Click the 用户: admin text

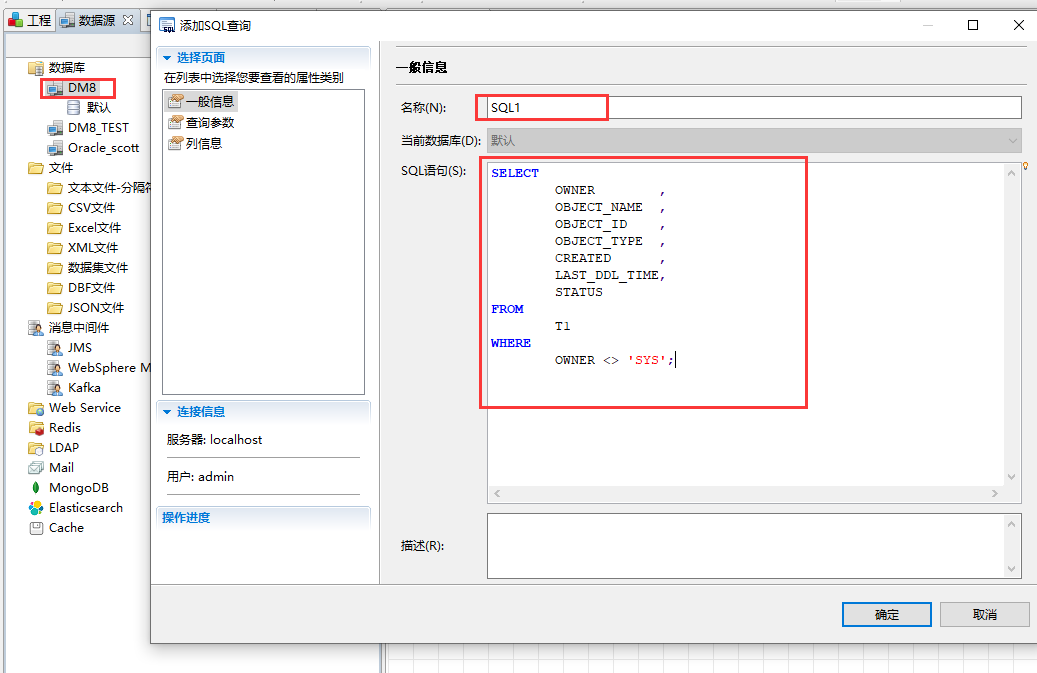click(x=200, y=477)
